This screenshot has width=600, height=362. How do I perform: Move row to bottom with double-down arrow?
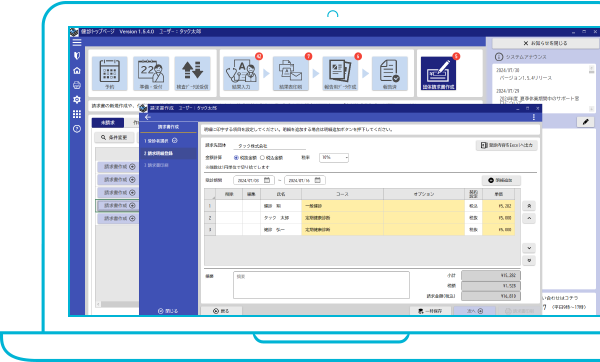(529, 261)
